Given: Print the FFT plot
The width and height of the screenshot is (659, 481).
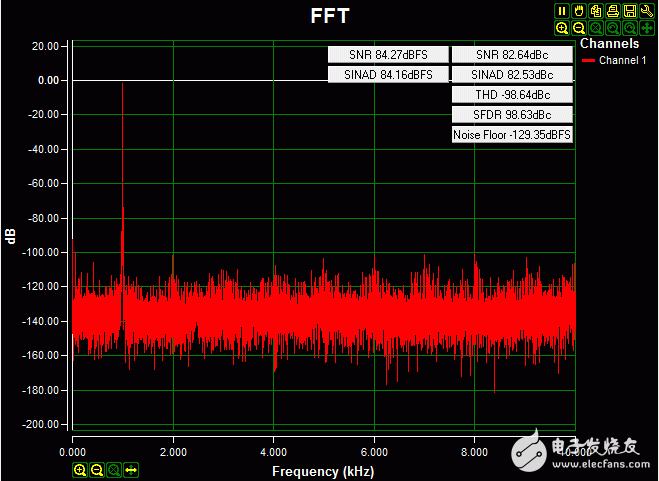Looking at the screenshot, I should [613, 11].
